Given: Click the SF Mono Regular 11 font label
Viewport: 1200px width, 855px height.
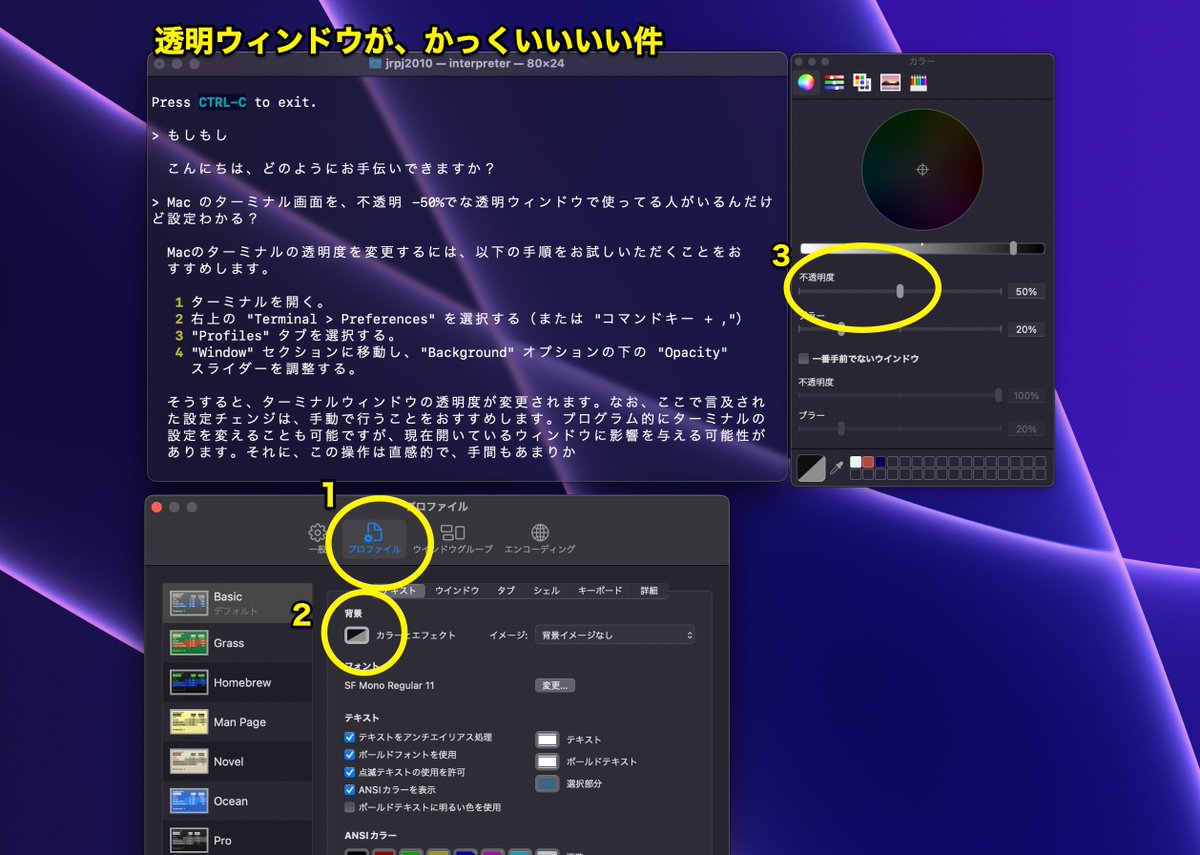Looking at the screenshot, I should [x=390, y=685].
